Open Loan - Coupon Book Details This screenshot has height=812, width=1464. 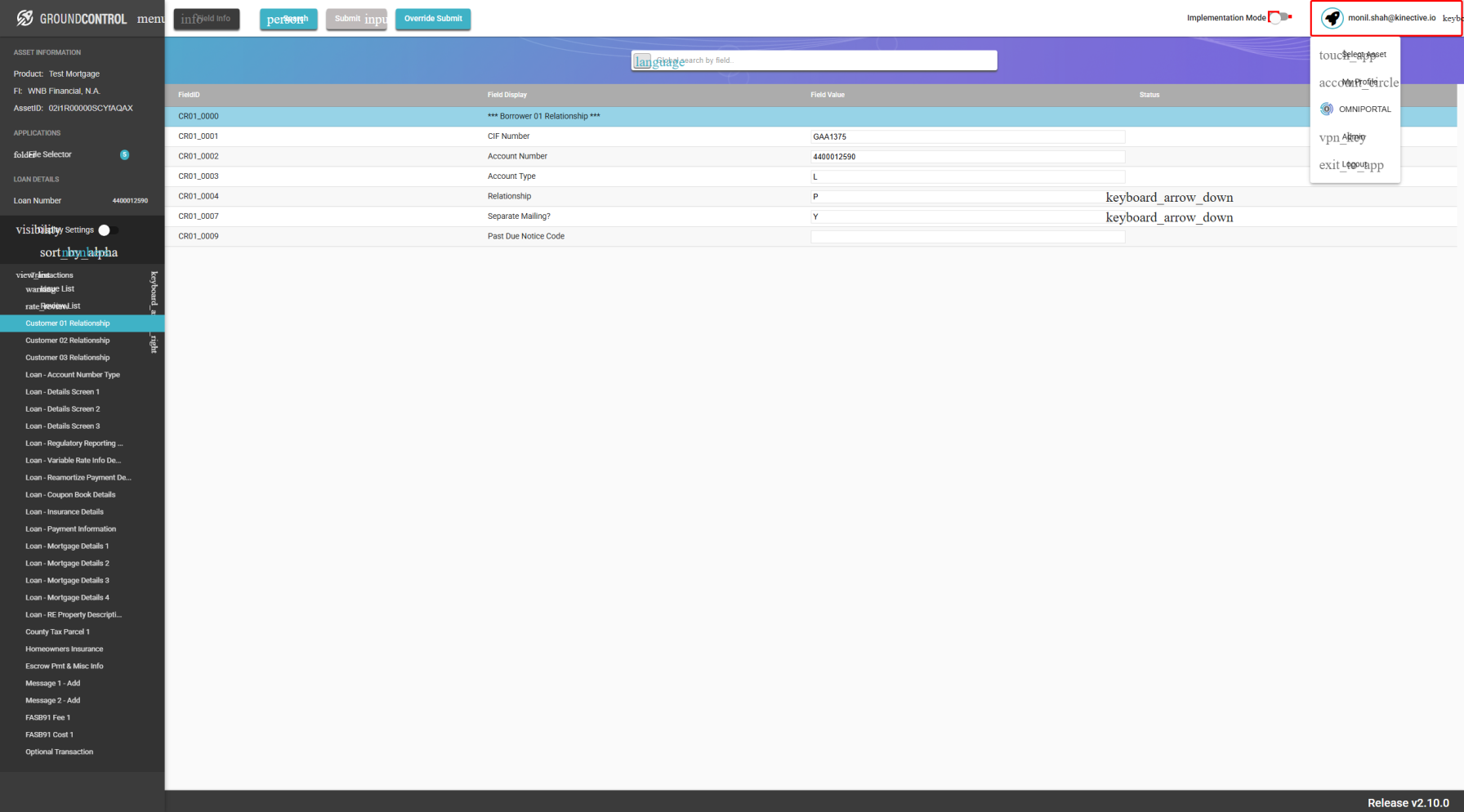coord(70,495)
